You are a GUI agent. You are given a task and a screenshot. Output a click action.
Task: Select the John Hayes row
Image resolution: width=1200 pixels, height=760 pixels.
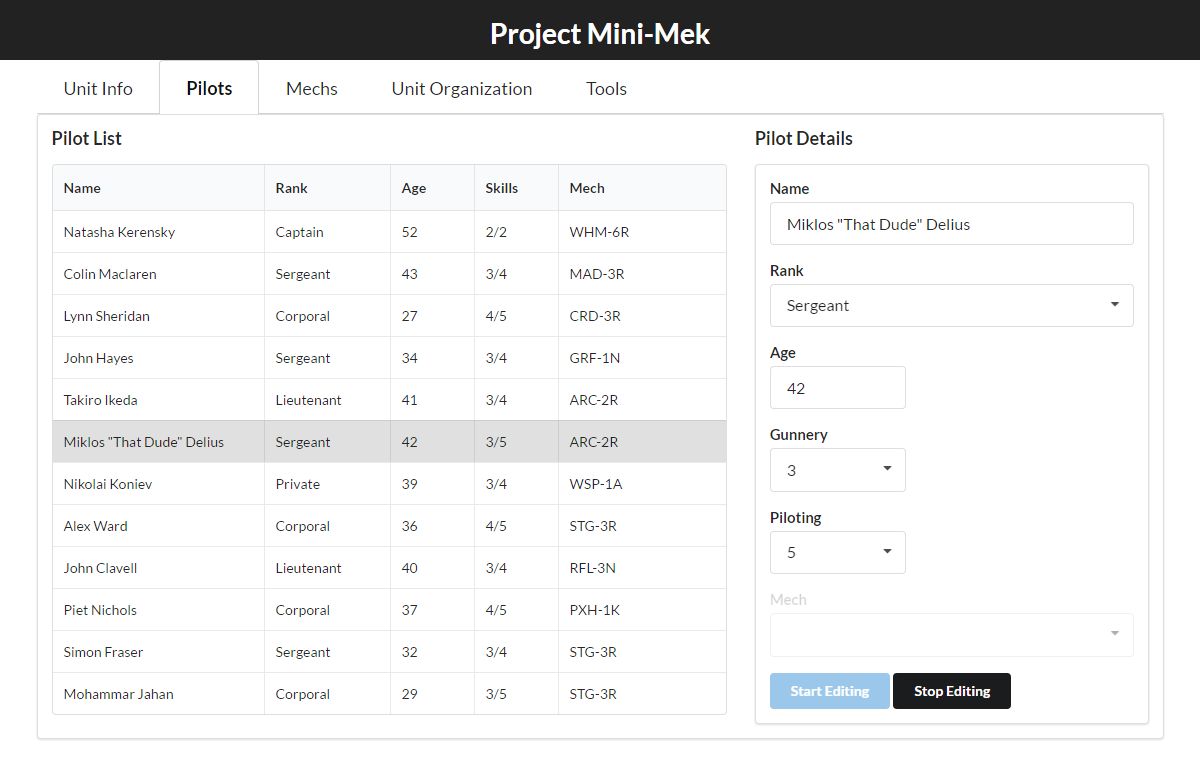[390, 358]
